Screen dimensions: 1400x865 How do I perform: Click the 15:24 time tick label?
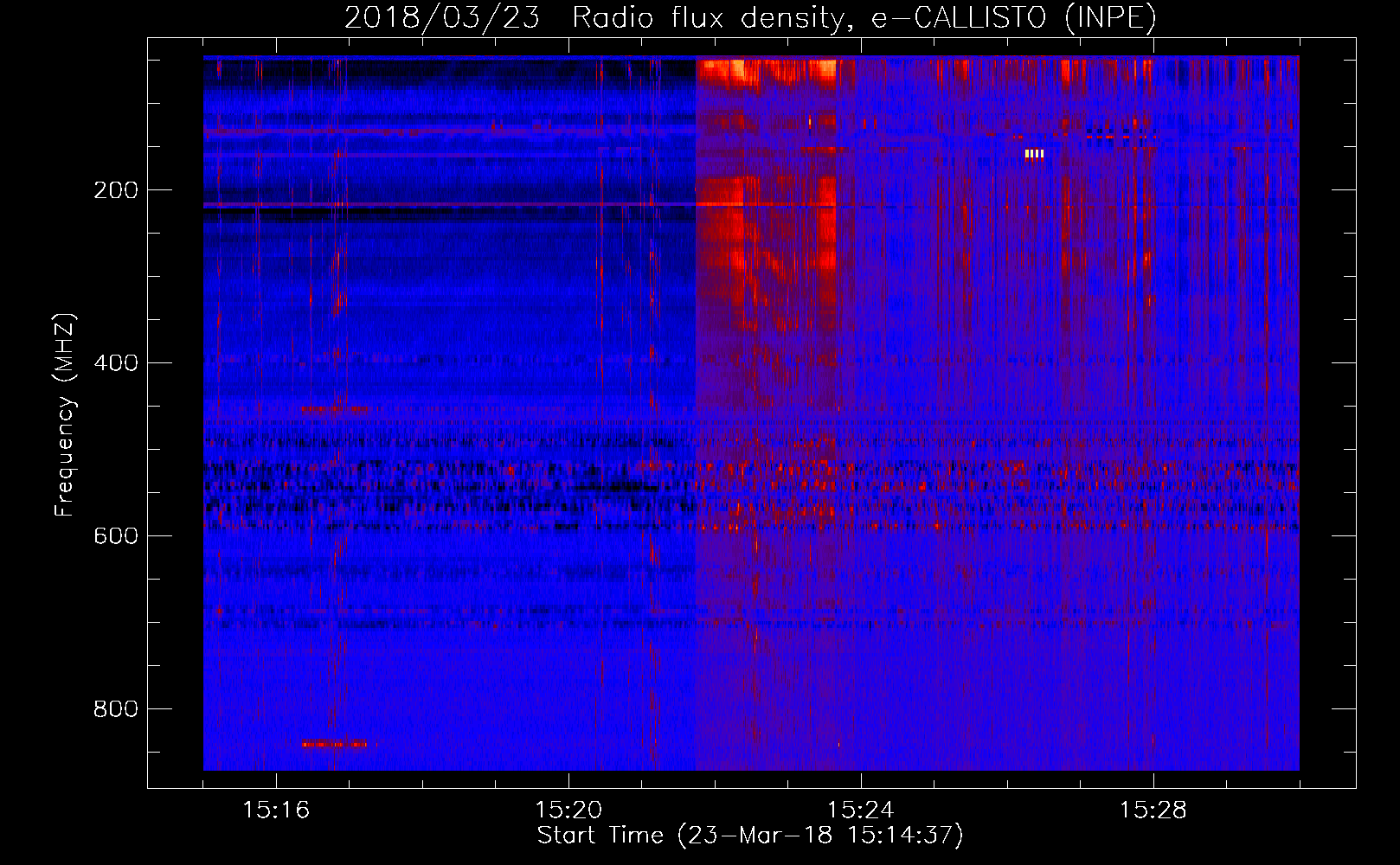tap(861, 811)
